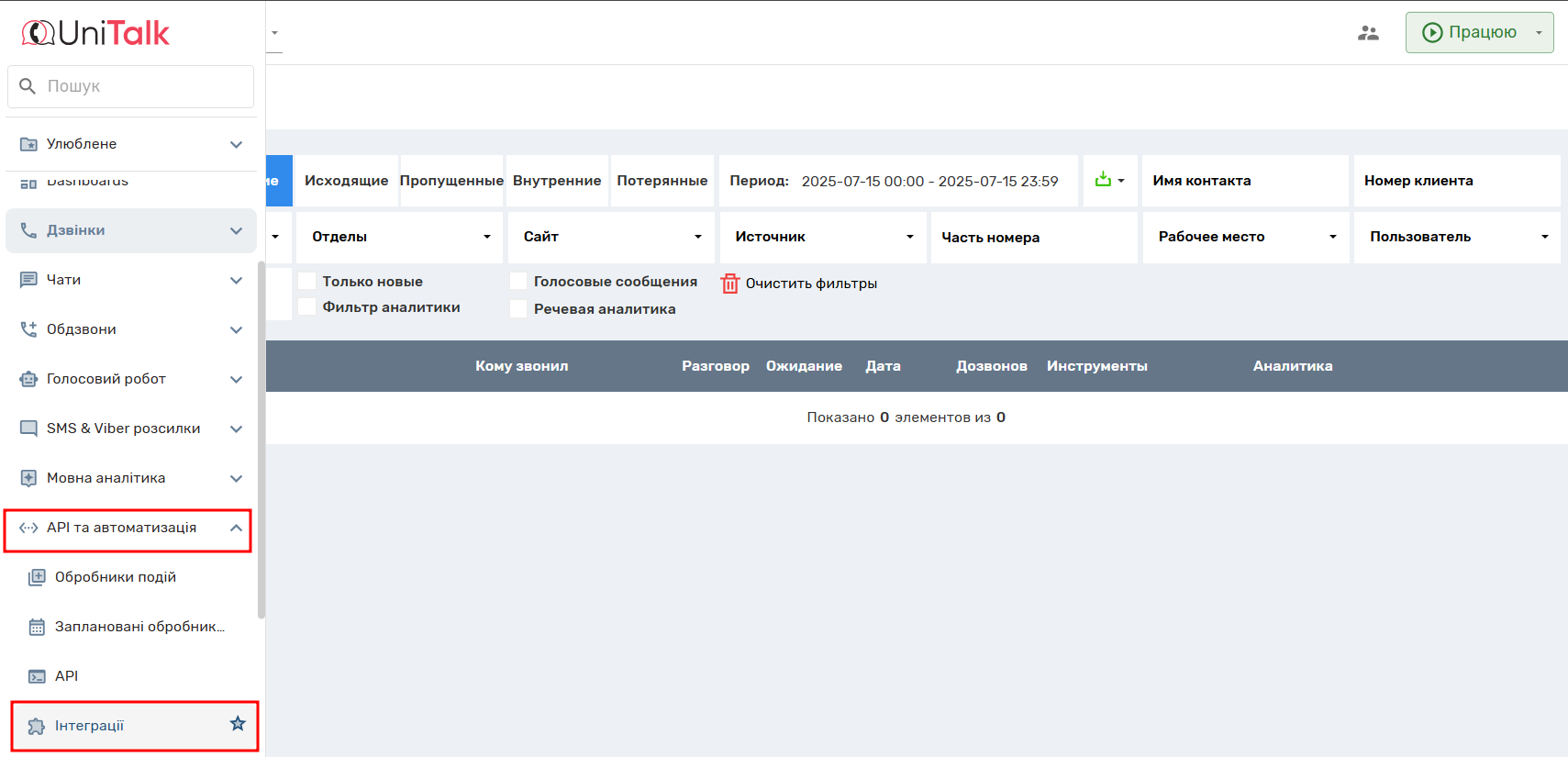Open the Отделы dropdown
The image size is (1568, 757).
(399, 237)
